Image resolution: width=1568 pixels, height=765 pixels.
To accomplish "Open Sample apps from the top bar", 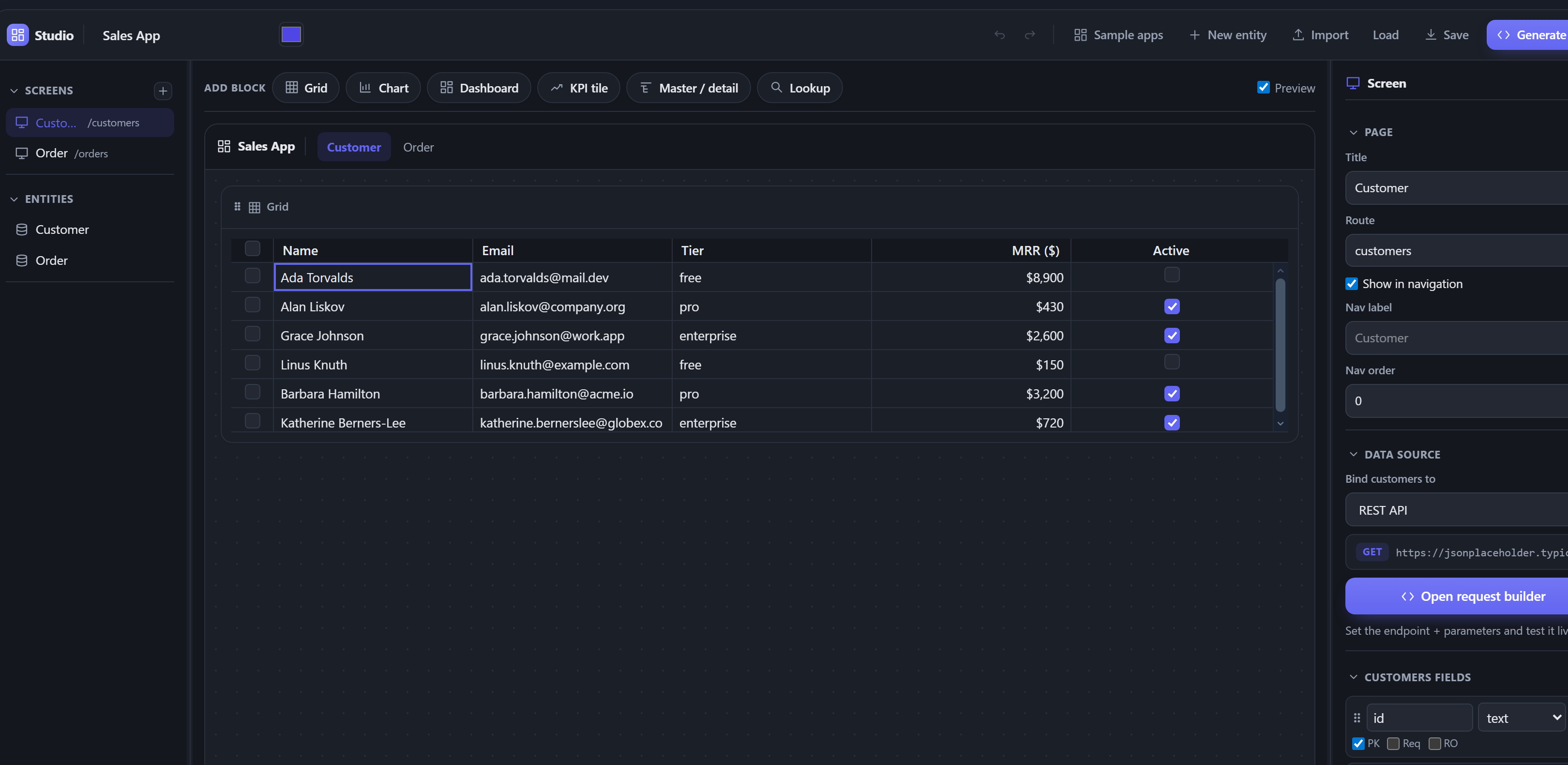I will 1119,35.
